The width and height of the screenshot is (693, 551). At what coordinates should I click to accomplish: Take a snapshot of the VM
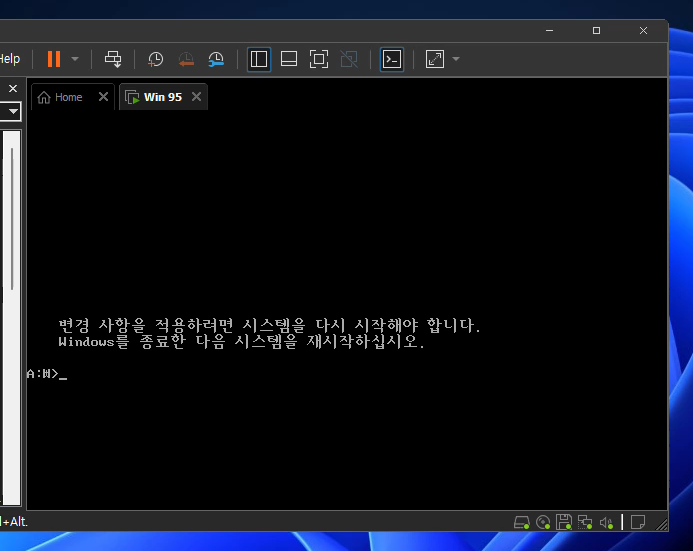[x=155, y=59]
